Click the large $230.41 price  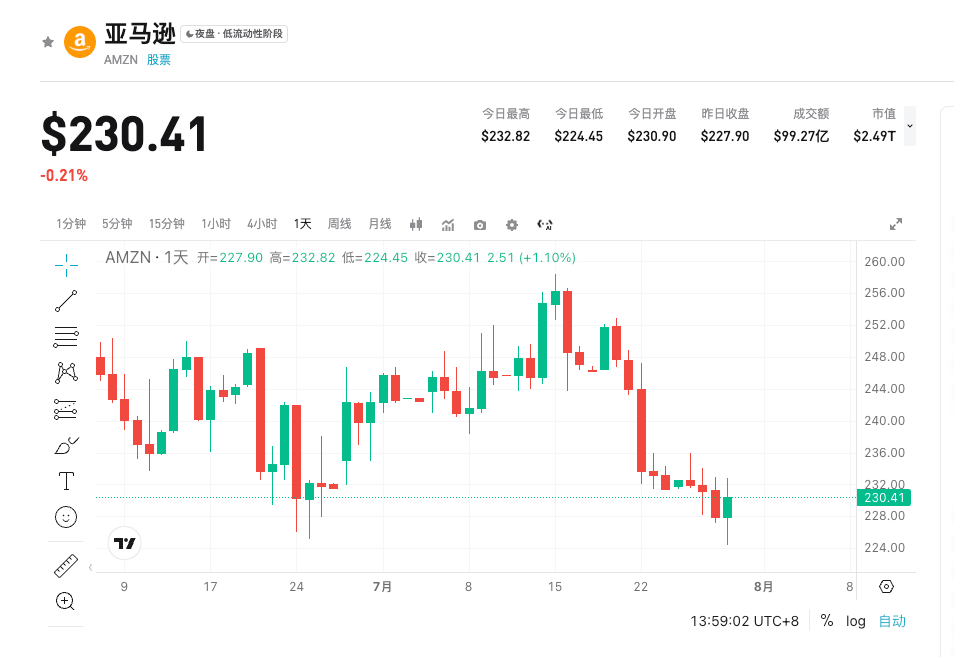tap(124, 133)
